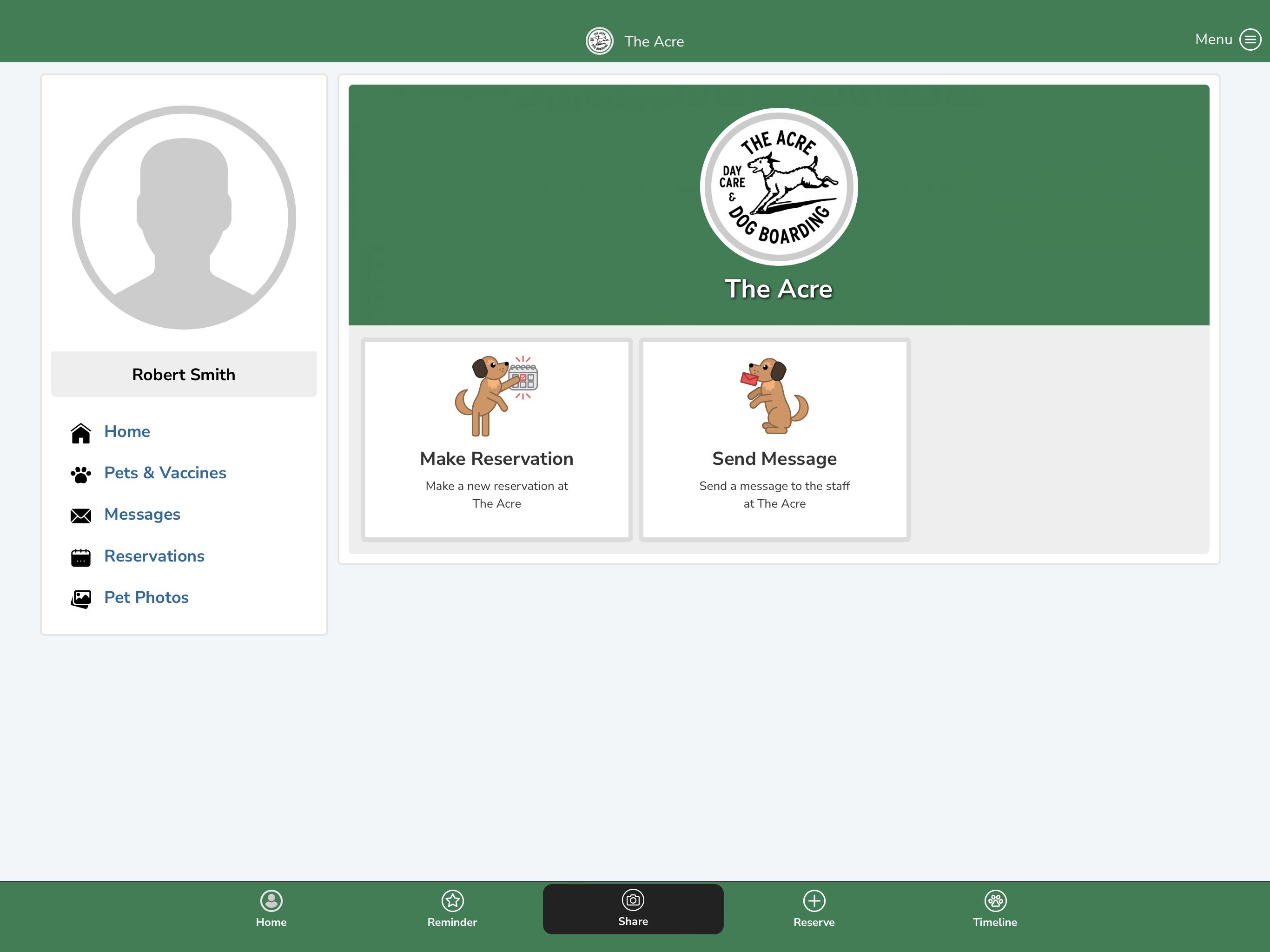Click the paw icon beside Pets & Vaccines
This screenshot has width=1270, height=952.
(x=81, y=474)
